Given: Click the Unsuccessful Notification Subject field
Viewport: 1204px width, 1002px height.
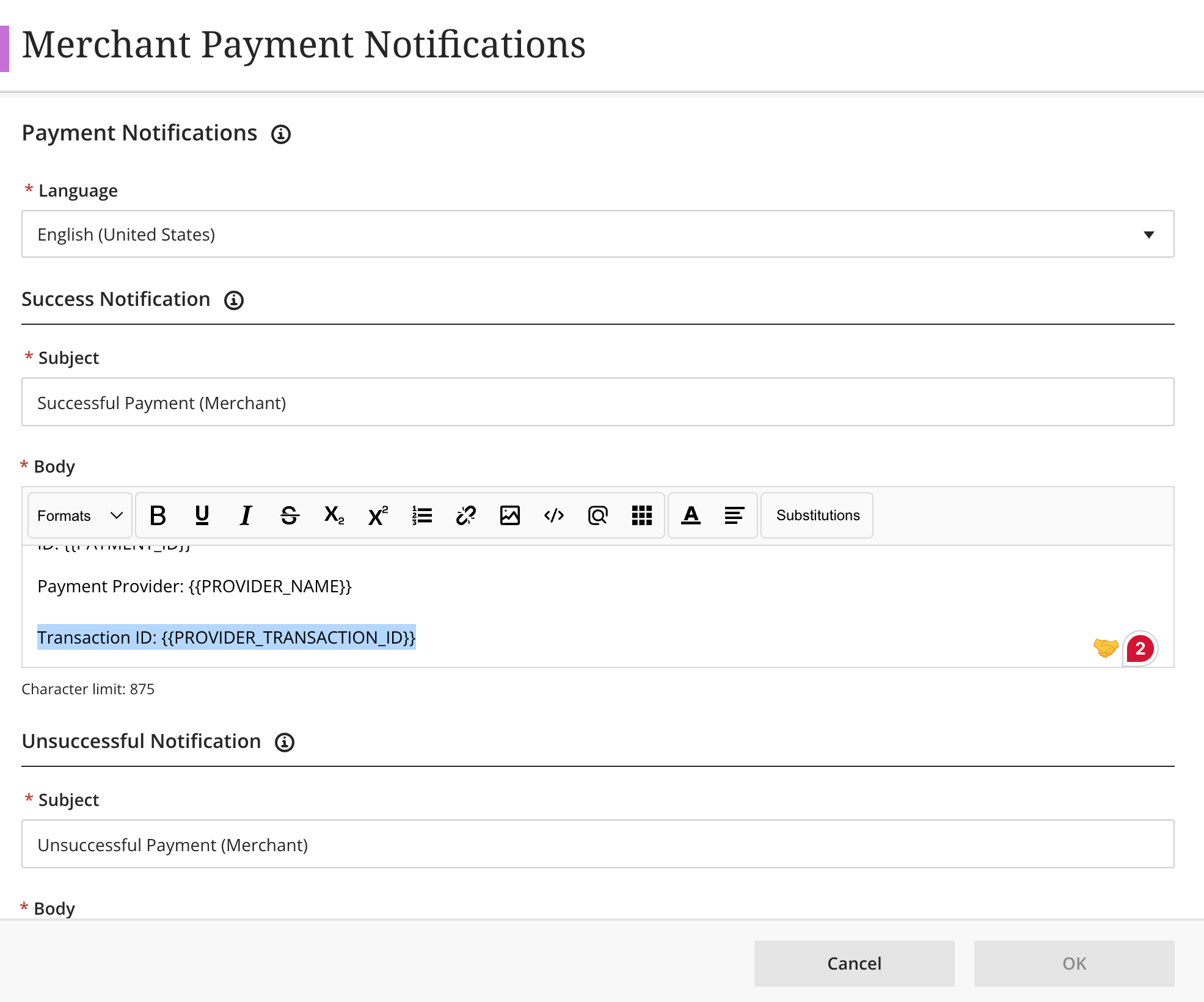Looking at the screenshot, I should (598, 844).
